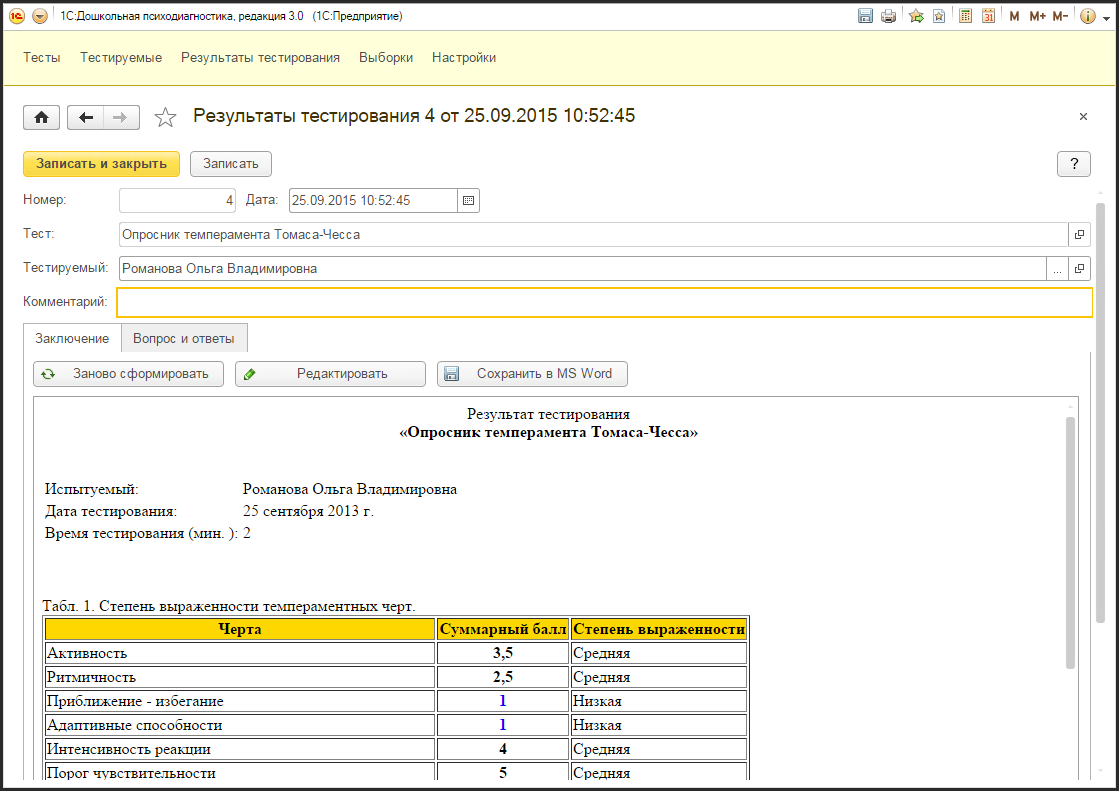Open selection list via Тестируемый ellipsis button
Image resolution: width=1119 pixels, height=791 pixels.
coord(1057,269)
